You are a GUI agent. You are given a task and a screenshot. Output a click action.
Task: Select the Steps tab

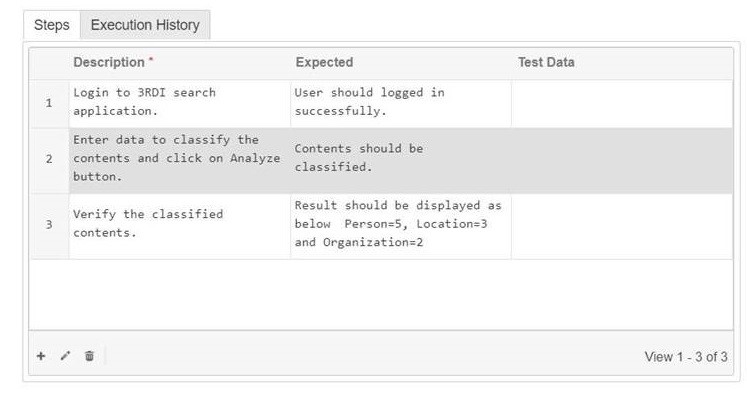tap(52, 25)
